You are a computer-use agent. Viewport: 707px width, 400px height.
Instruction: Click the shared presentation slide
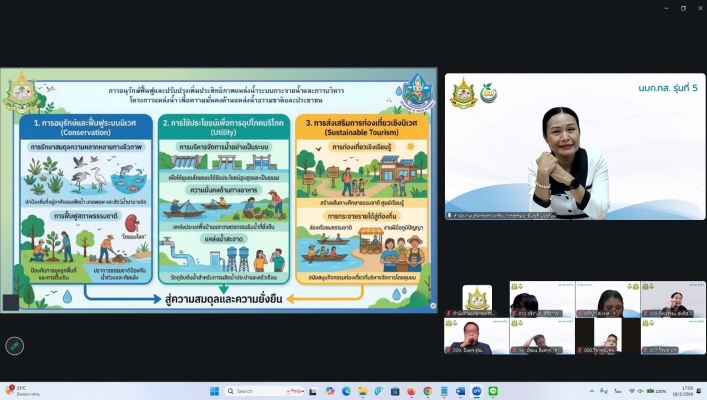tap(219, 189)
